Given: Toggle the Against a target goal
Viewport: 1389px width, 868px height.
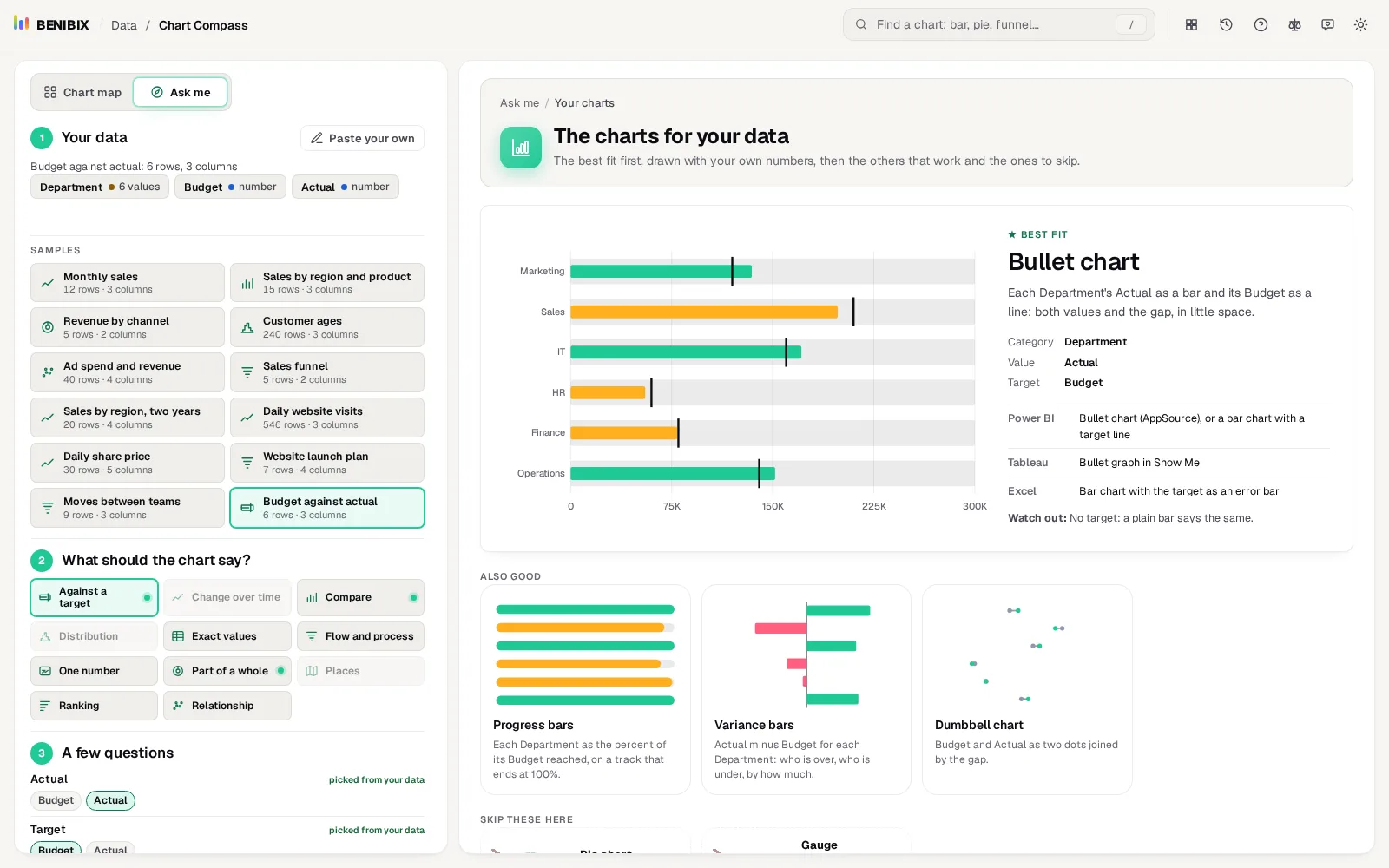Looking at the screenshot, I should (x=94, y=597).
